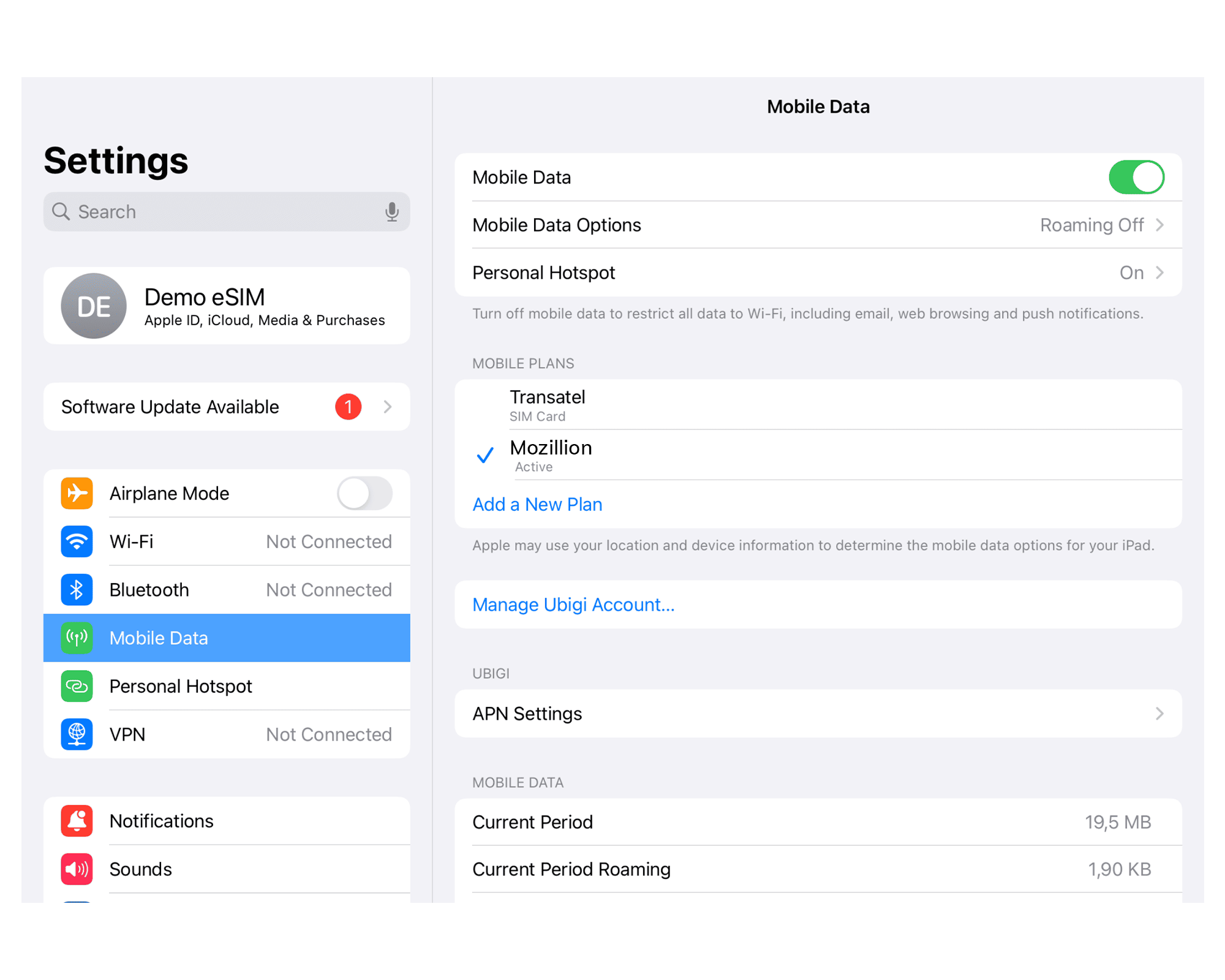Click the Sounds speaker icon
This screenshot has width=1225, height=980.
point(77,869)
